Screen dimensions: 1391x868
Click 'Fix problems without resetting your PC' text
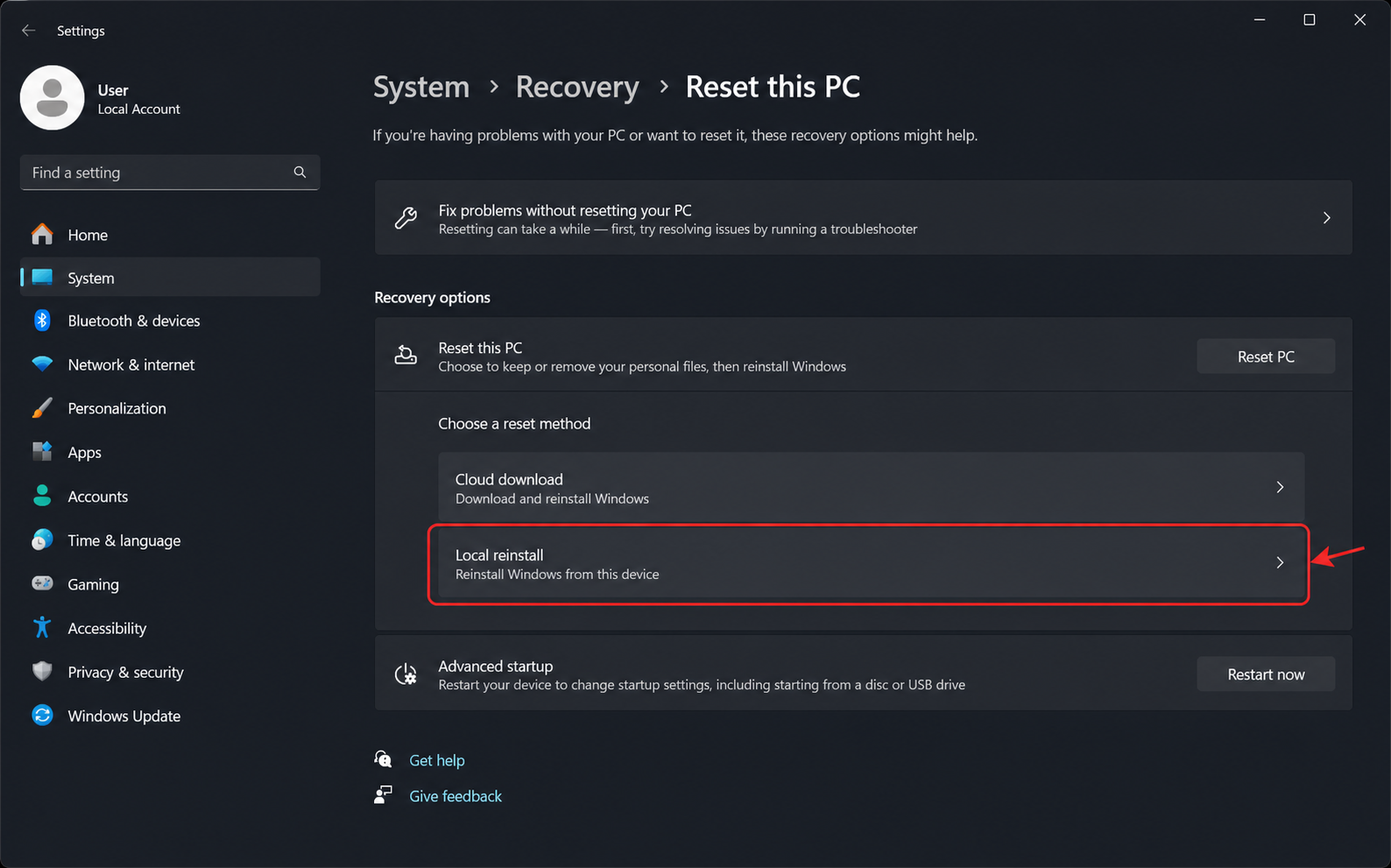565,210
